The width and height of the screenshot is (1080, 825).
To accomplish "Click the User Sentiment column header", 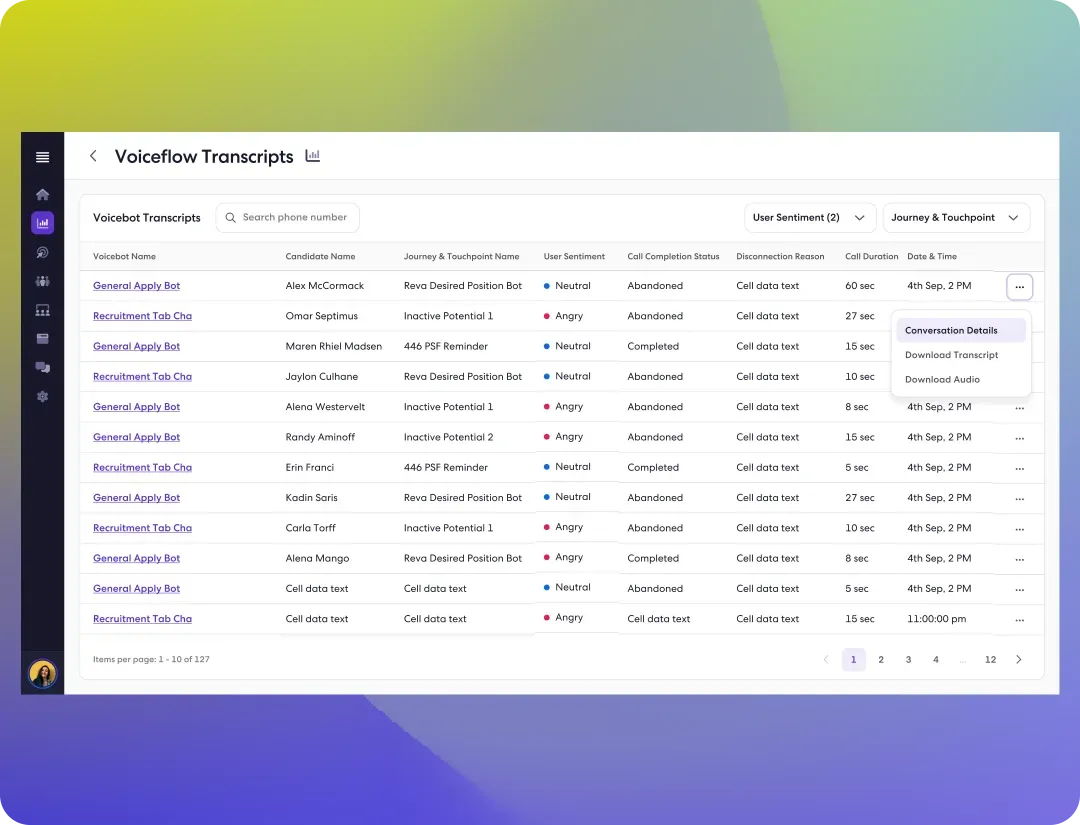I will 574,256.
